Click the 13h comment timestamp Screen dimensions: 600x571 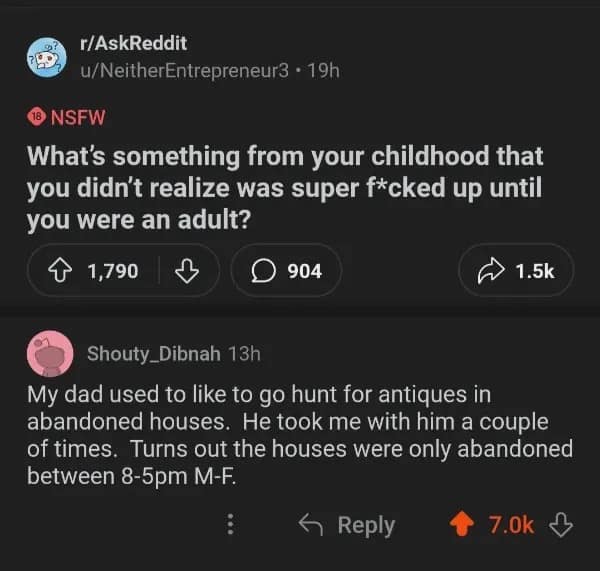(244, 353)
